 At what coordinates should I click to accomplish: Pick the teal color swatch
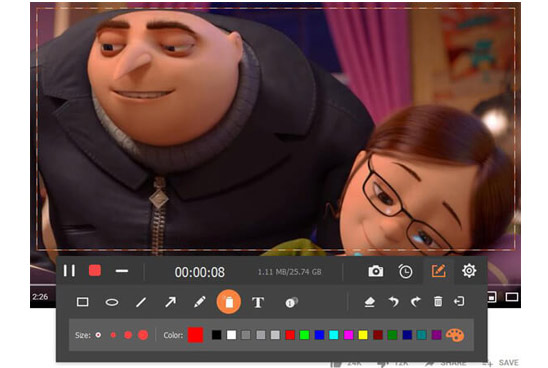[x=422, y=335]
